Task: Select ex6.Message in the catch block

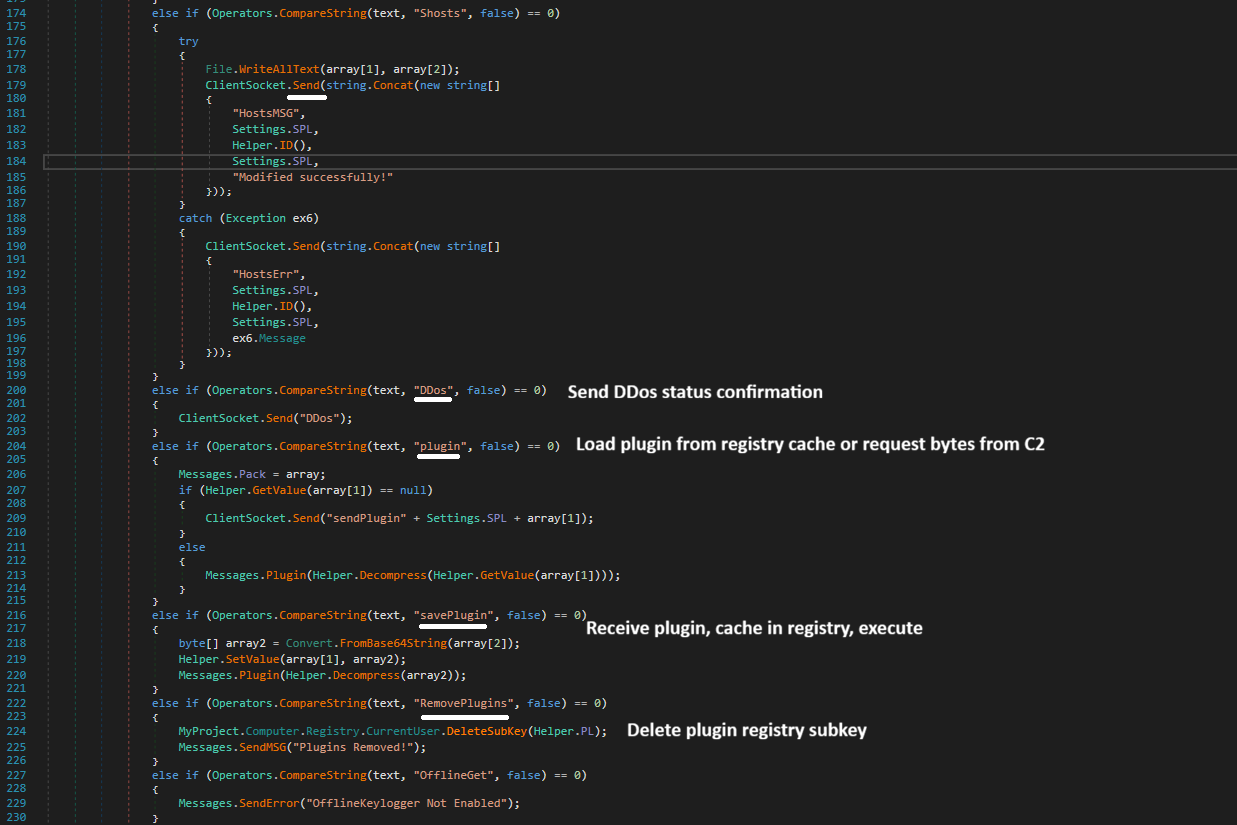Action: pyautogui.click(x=269, y=338)
